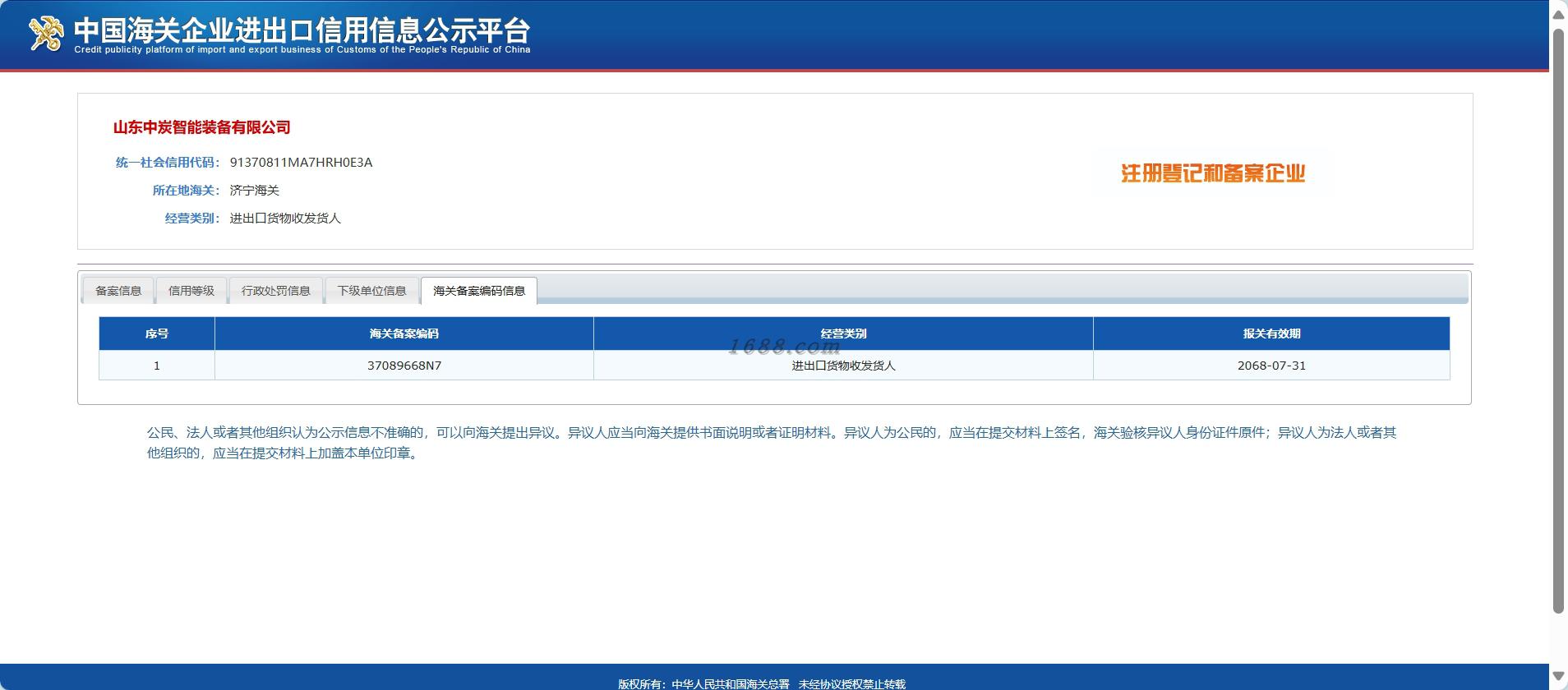Image resolution: width=1568 pixels, height=690 pixels.
Task: Open the 行政处罚信息 tab
Action: click(276, 291)
